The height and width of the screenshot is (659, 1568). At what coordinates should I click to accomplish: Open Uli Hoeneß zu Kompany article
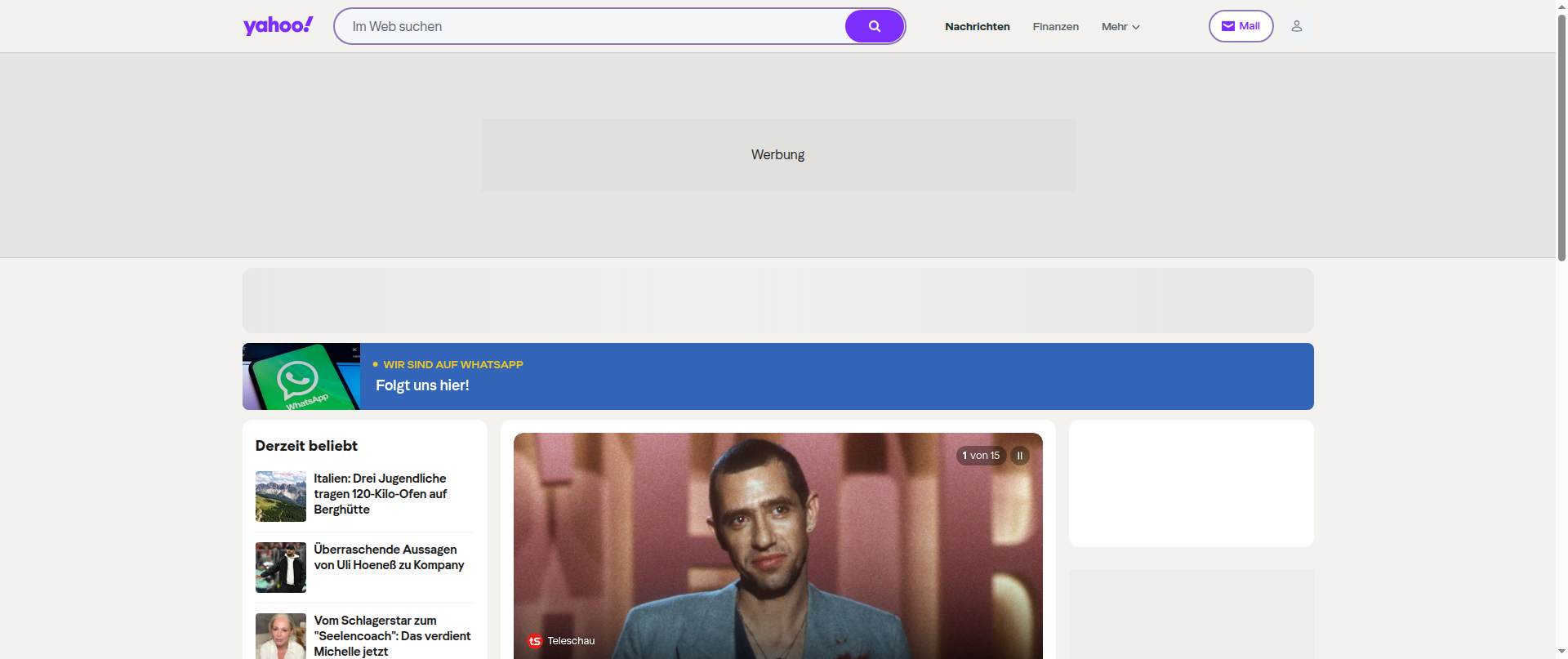(389, 557)
